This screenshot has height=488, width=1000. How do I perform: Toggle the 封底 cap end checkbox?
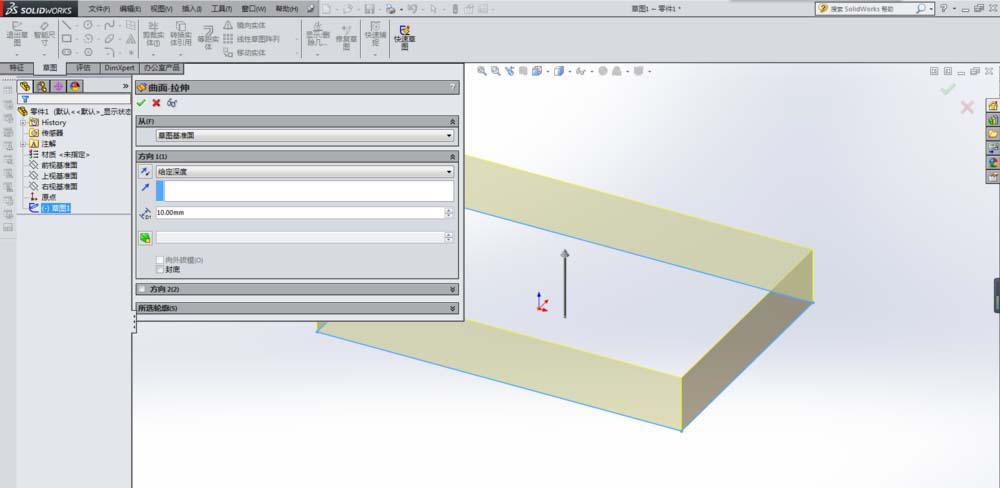point(160,269)
